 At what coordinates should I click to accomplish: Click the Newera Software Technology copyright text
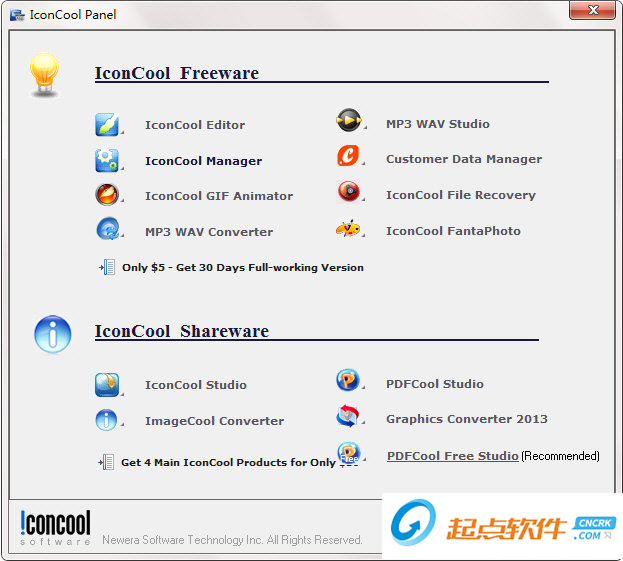[x=232, y=540]
